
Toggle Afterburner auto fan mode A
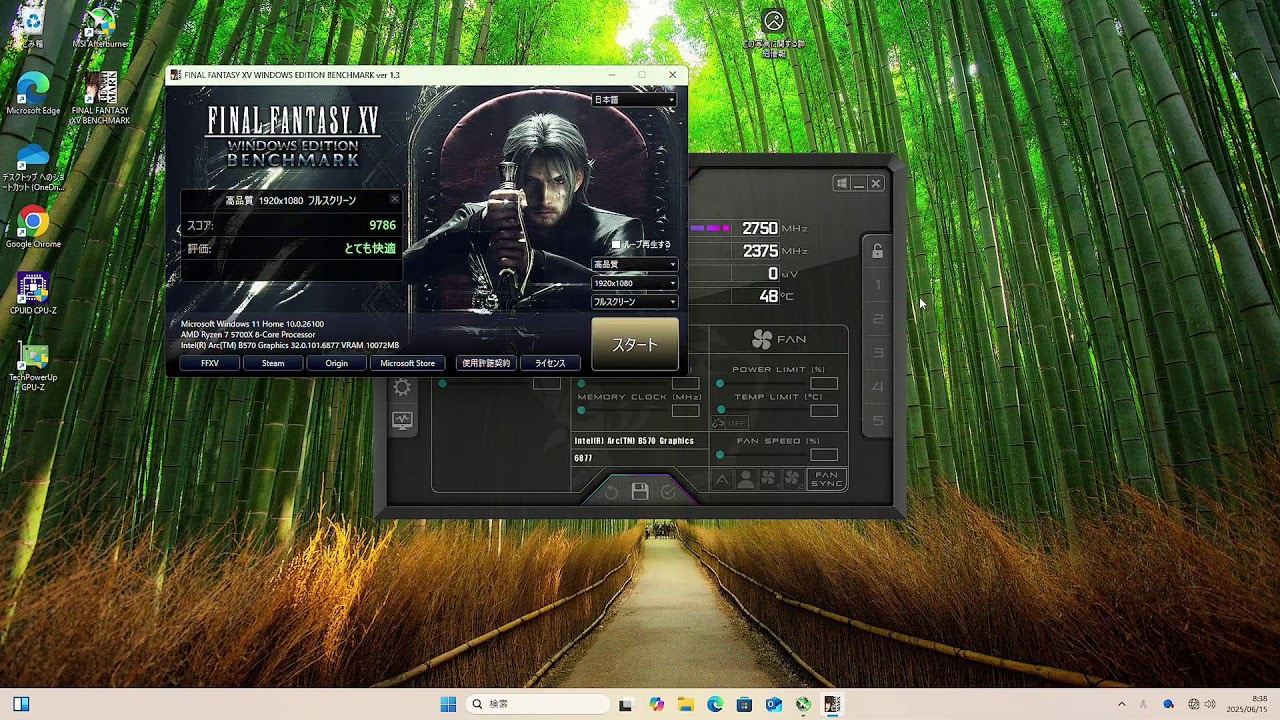tap(722, 480)
